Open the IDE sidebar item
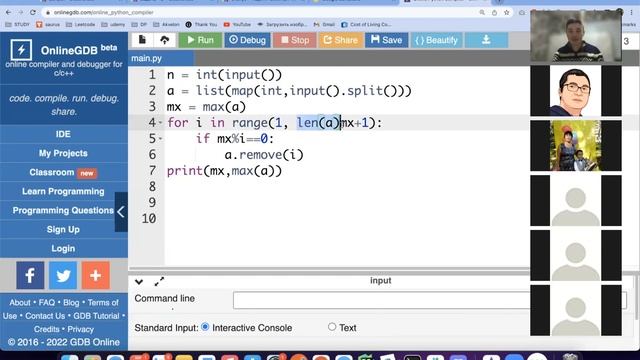 63,134
